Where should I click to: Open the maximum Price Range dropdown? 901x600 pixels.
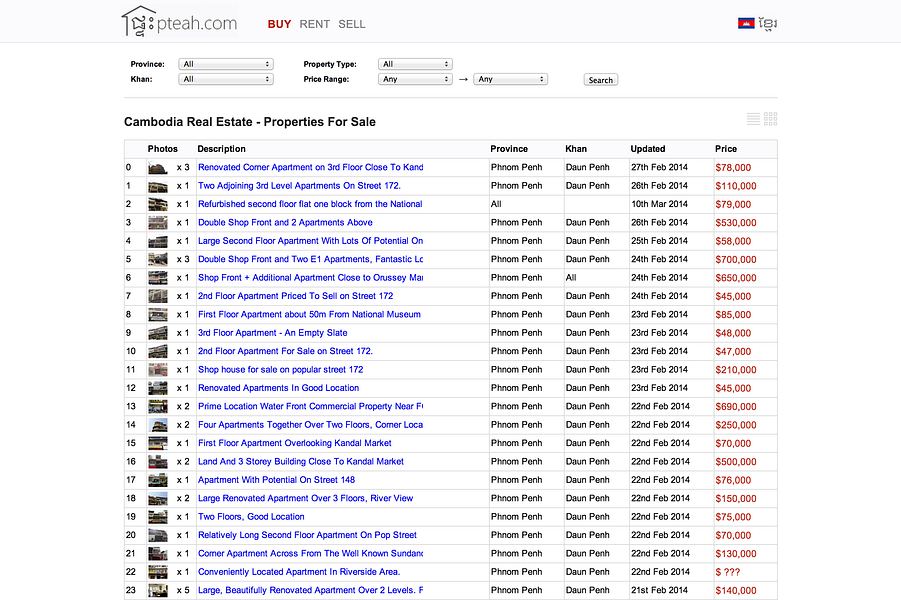click(510, 79)
